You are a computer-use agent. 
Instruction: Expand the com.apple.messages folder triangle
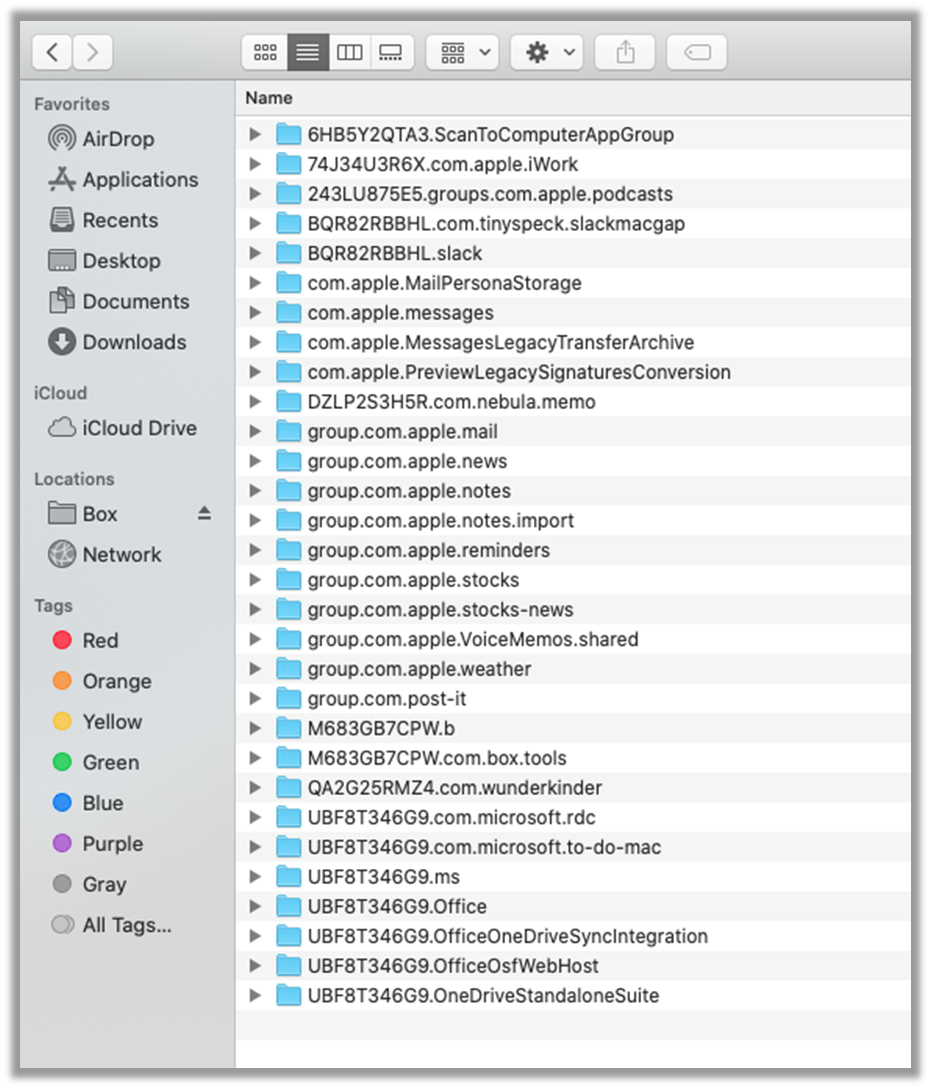coord(255,313)
